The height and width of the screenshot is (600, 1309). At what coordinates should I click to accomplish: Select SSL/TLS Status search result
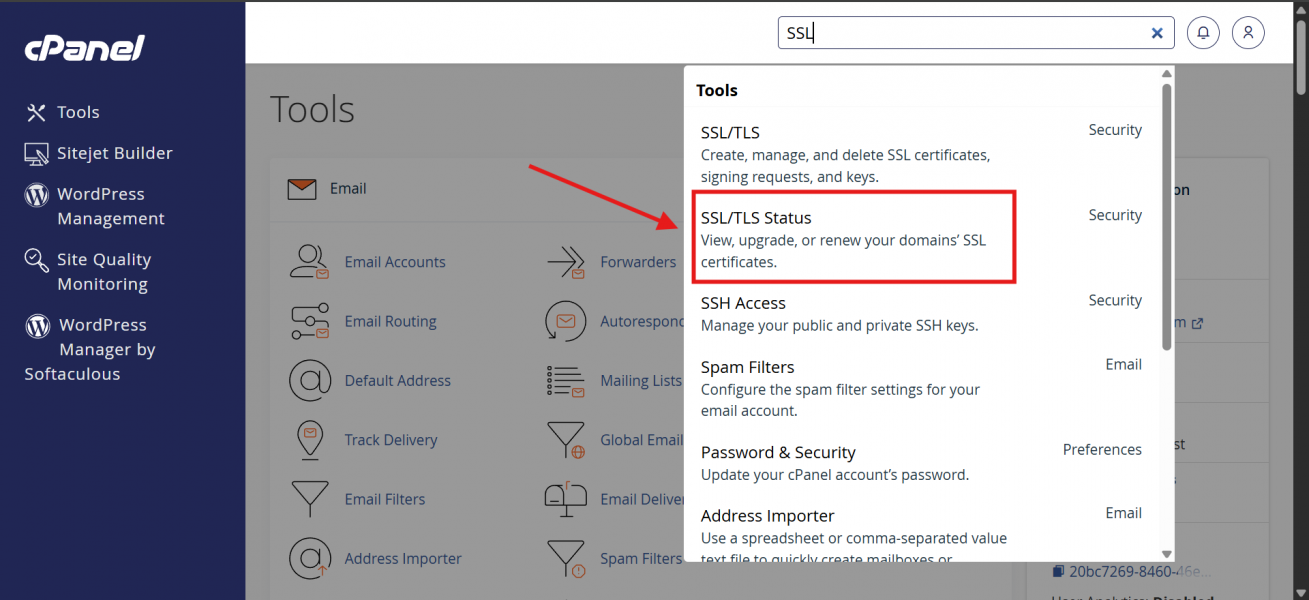(x=921, y=239)
